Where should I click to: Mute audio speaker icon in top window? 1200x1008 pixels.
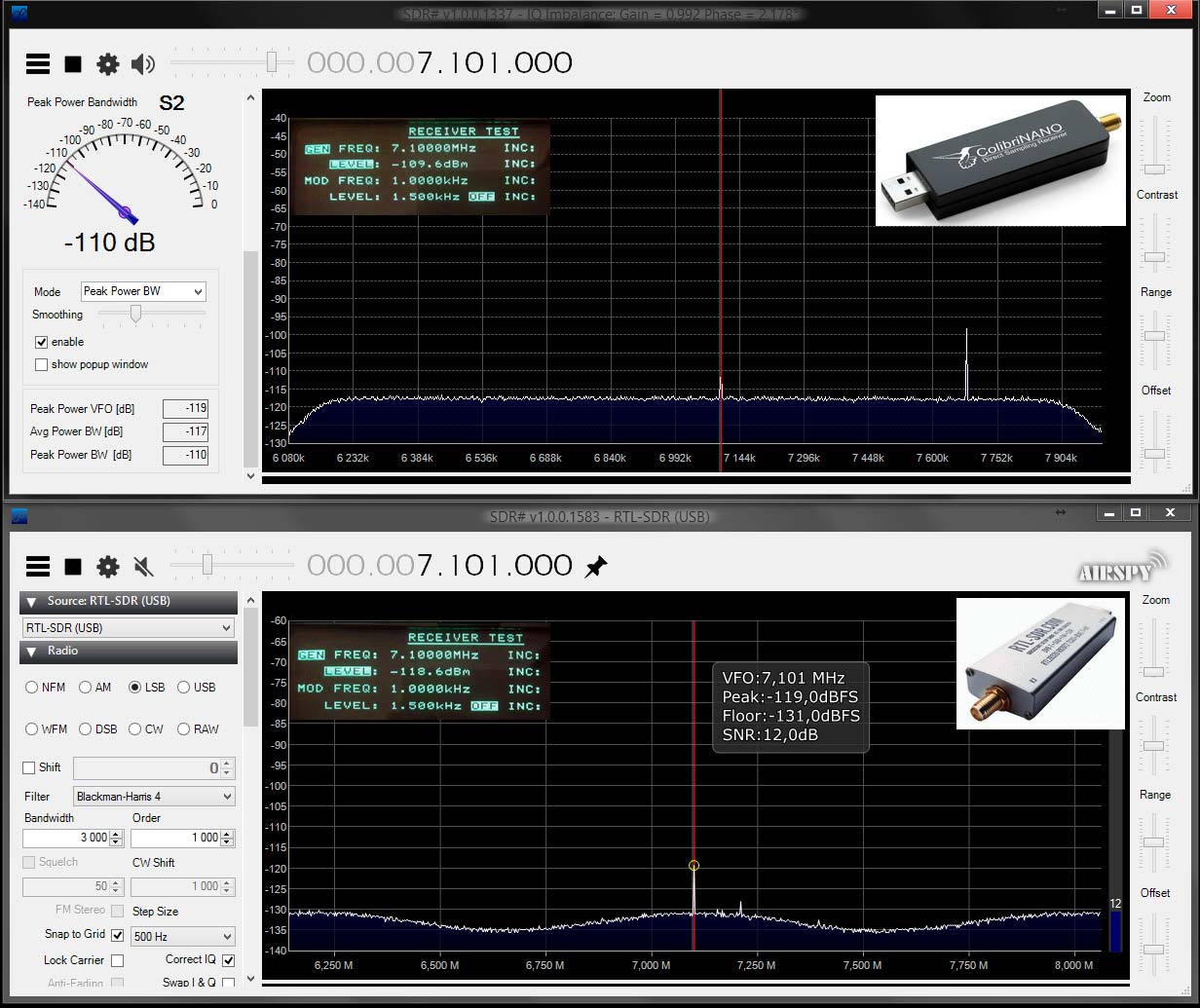(143, 64)
